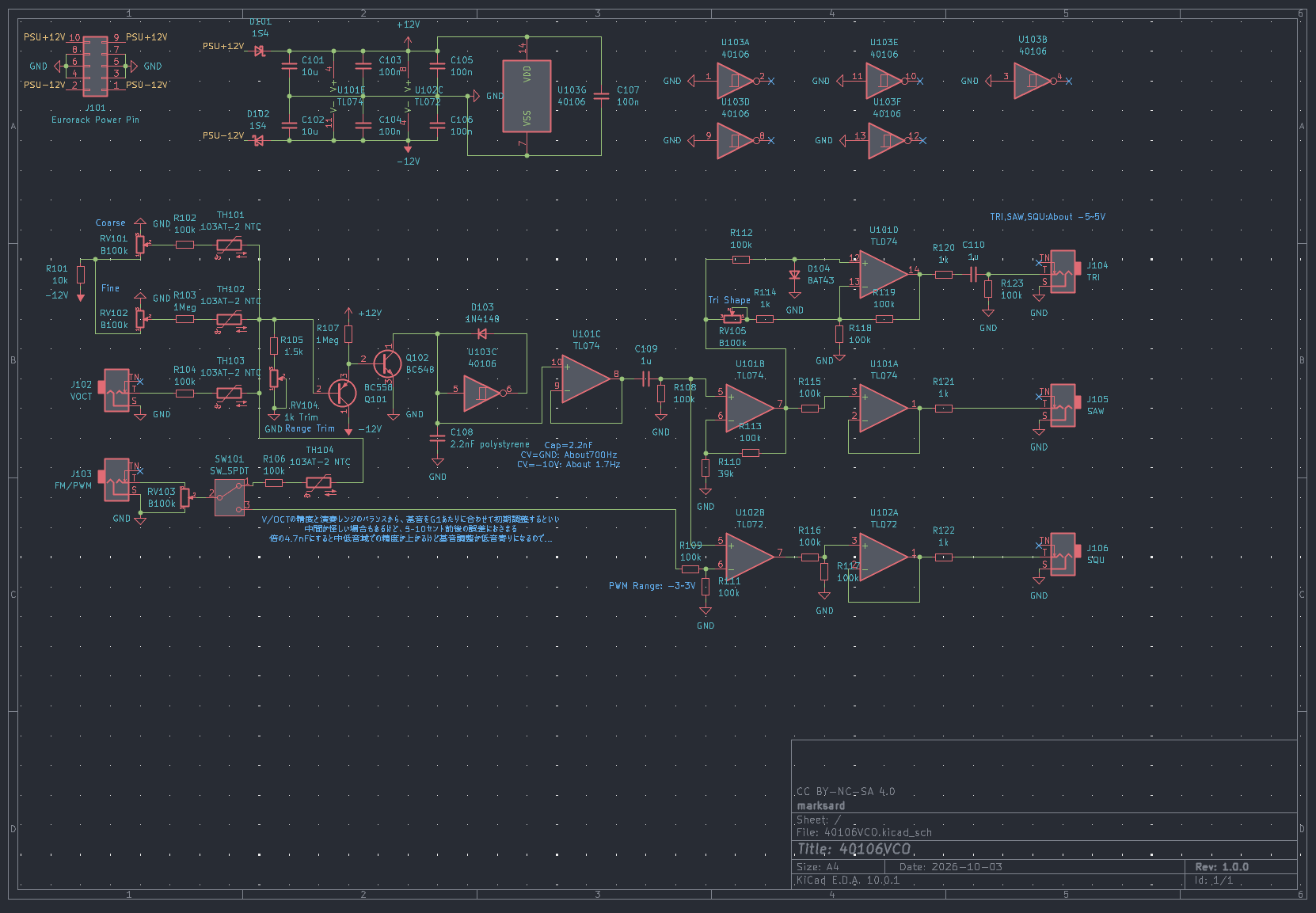
Task: Select the C109 1u capacitor symbol
Action: pyautogui.click(x=646, y=379)
